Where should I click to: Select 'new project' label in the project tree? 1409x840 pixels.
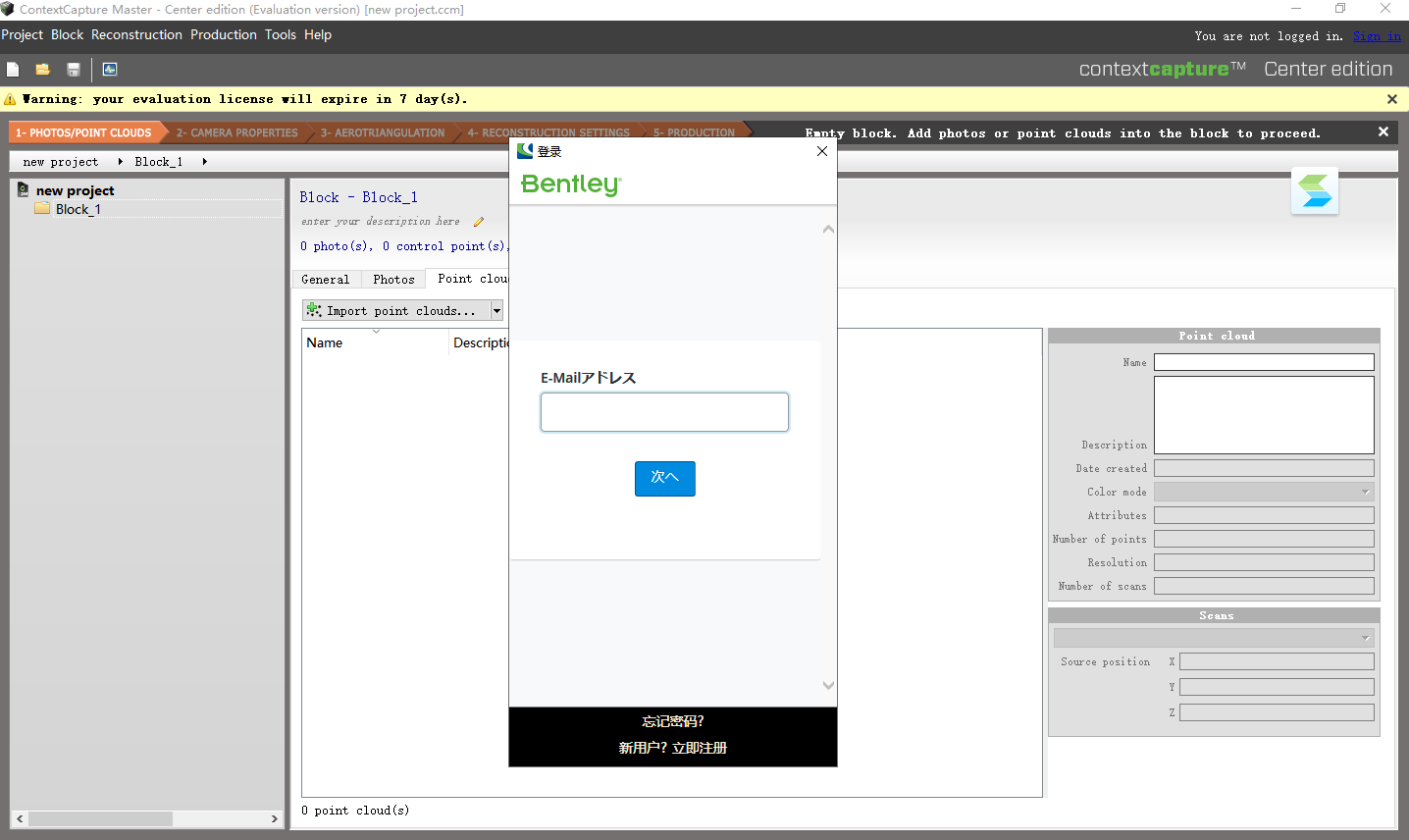[76, 190]
